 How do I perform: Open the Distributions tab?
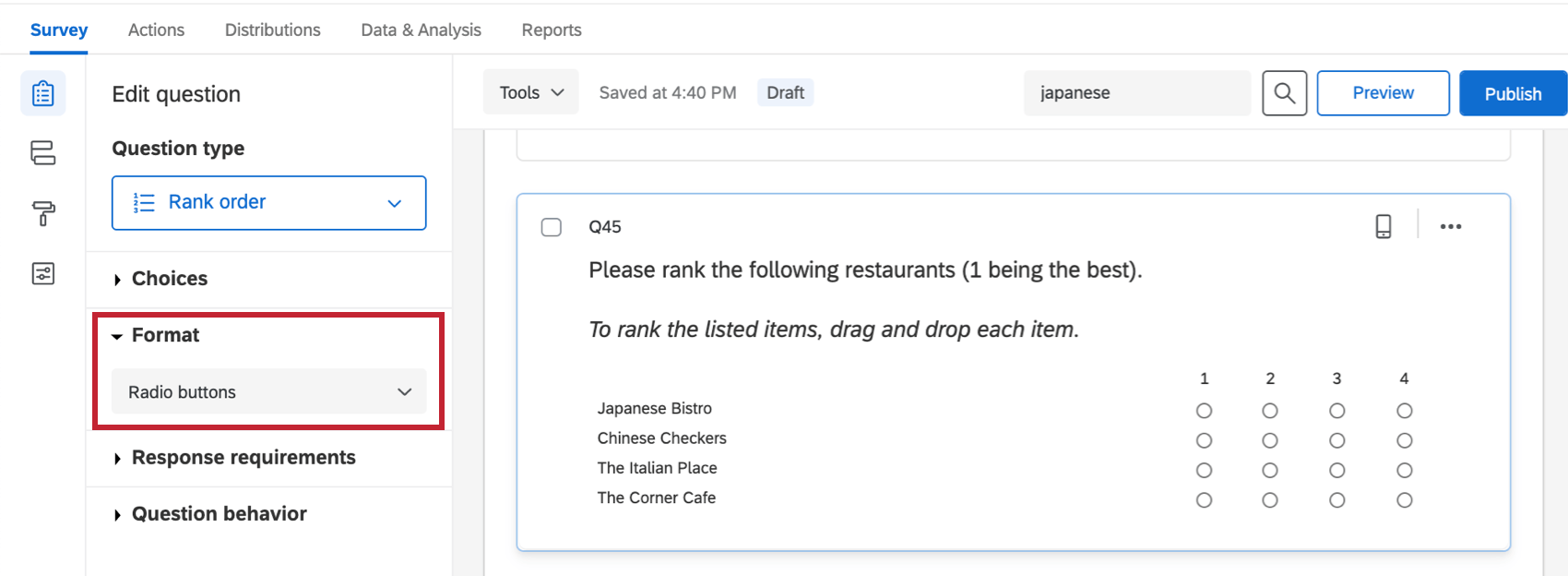pyautogui.click(x=272, y=30)
